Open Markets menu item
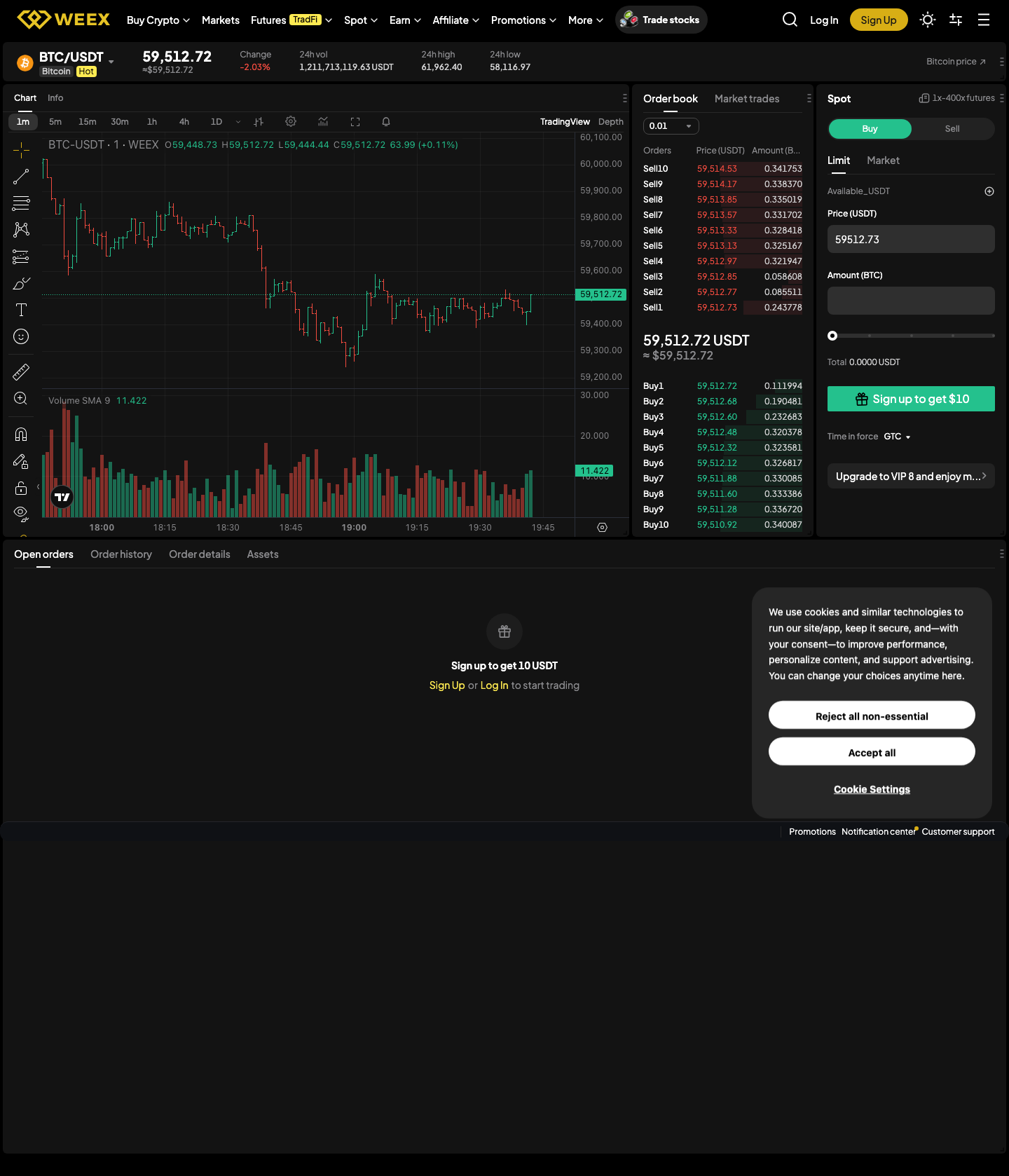Image resolution: width=1009 pixels, height=1176 pixels. pyautogui.click(x=221, y=20)
